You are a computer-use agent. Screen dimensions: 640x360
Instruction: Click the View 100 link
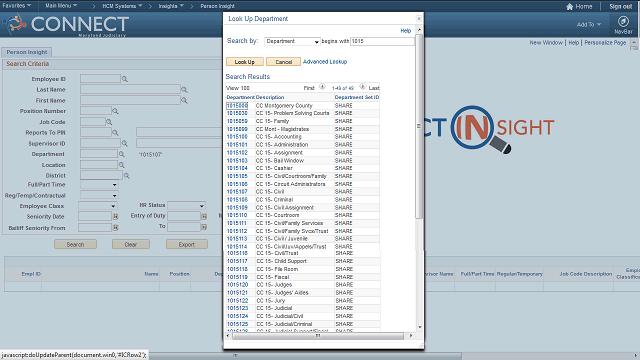tap(238, 88)
